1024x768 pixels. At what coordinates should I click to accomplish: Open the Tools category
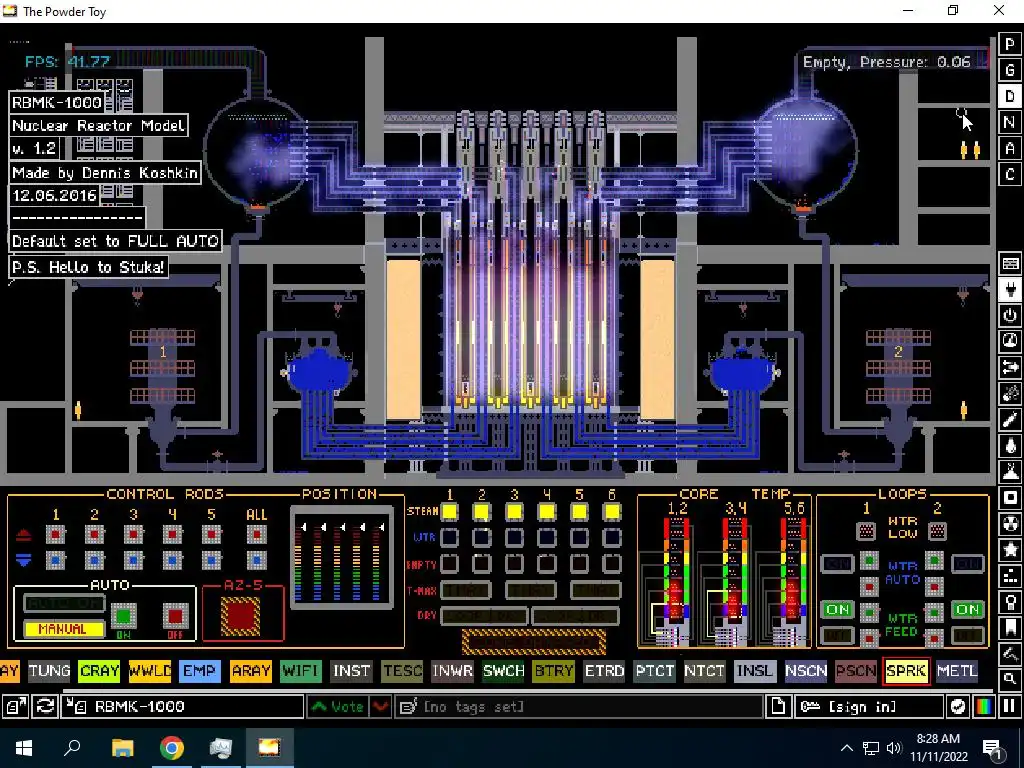click(1010, 602)
